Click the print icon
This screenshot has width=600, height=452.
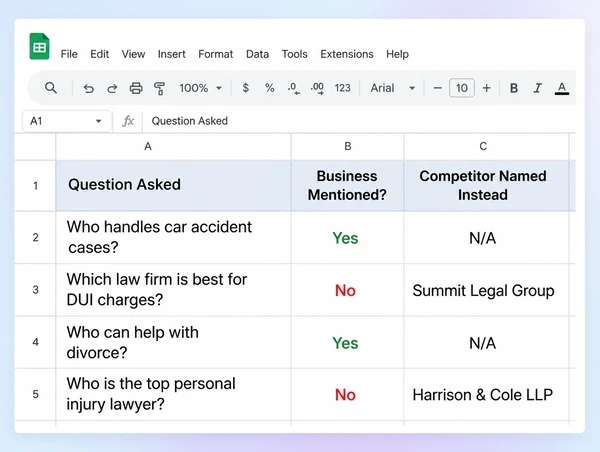point(136,88)
